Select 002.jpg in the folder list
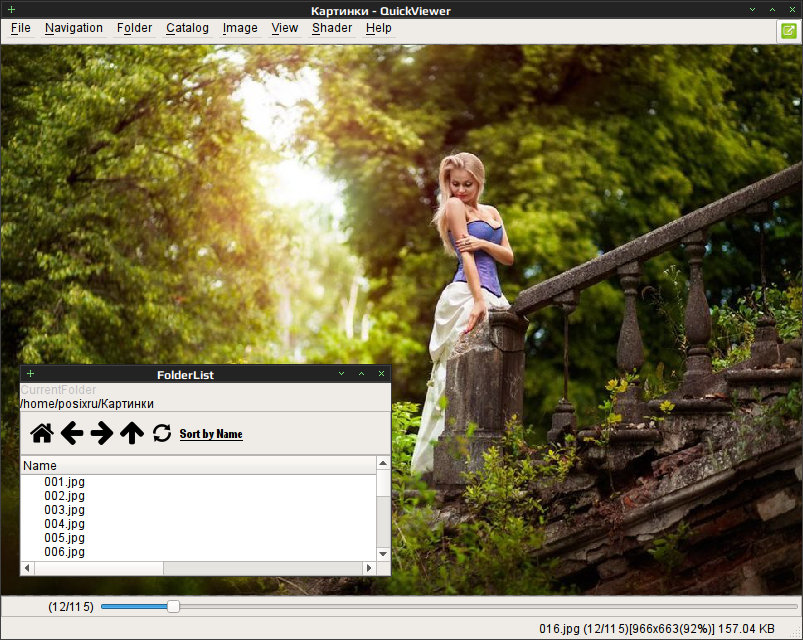The width and height of the screenshot is (803, 640). 64,496
